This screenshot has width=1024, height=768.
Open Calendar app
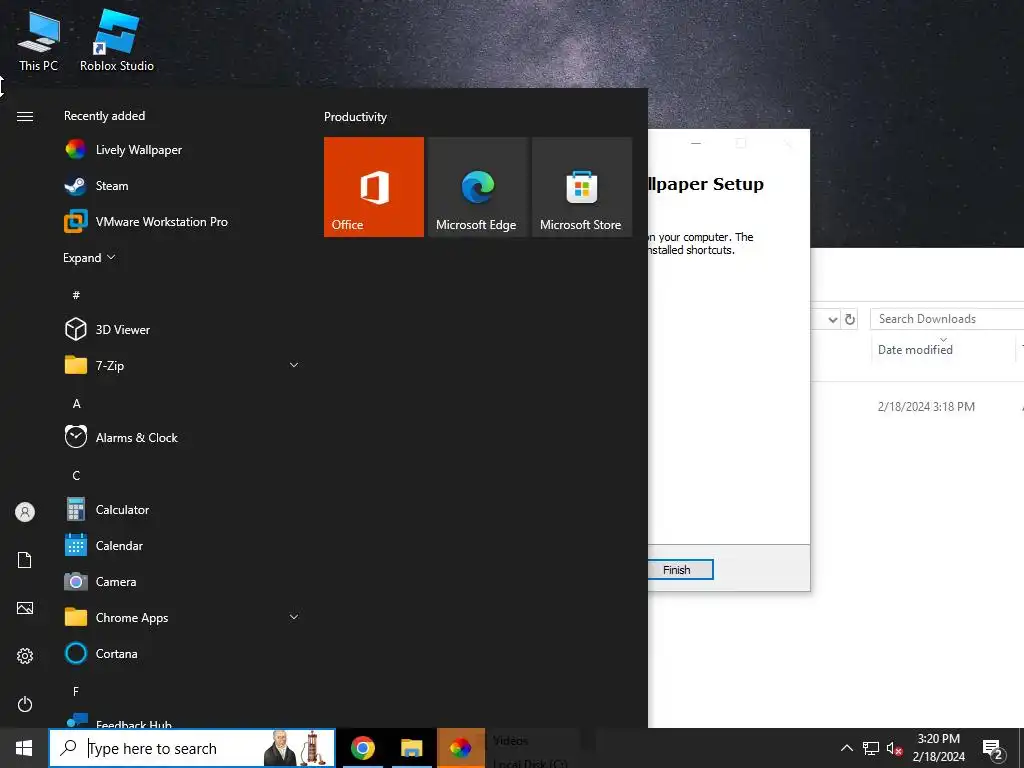[182, 545]
